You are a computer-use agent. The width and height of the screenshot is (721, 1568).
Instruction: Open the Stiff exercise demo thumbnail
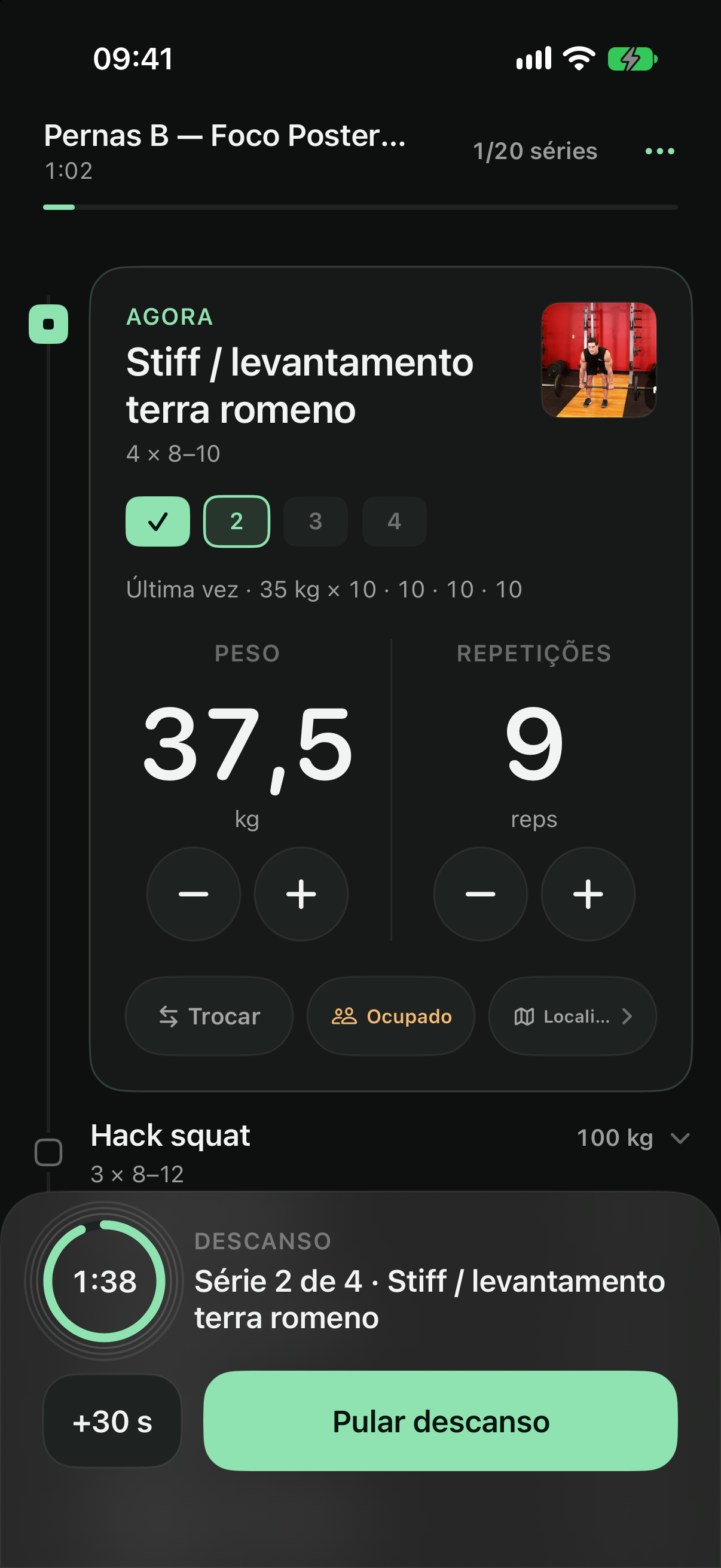click(598, 360)
